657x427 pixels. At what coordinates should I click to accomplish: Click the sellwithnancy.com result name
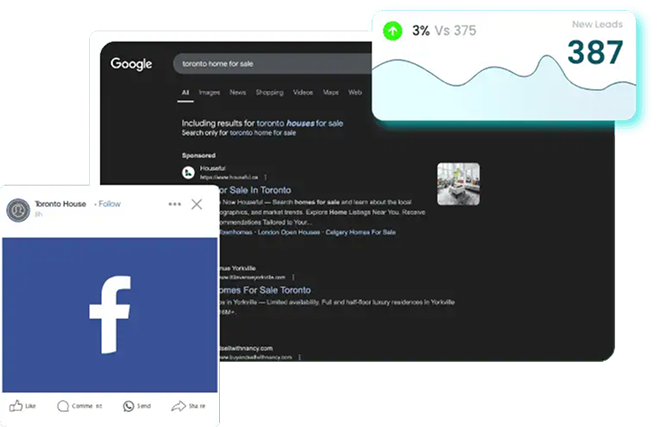click(246, 348)
